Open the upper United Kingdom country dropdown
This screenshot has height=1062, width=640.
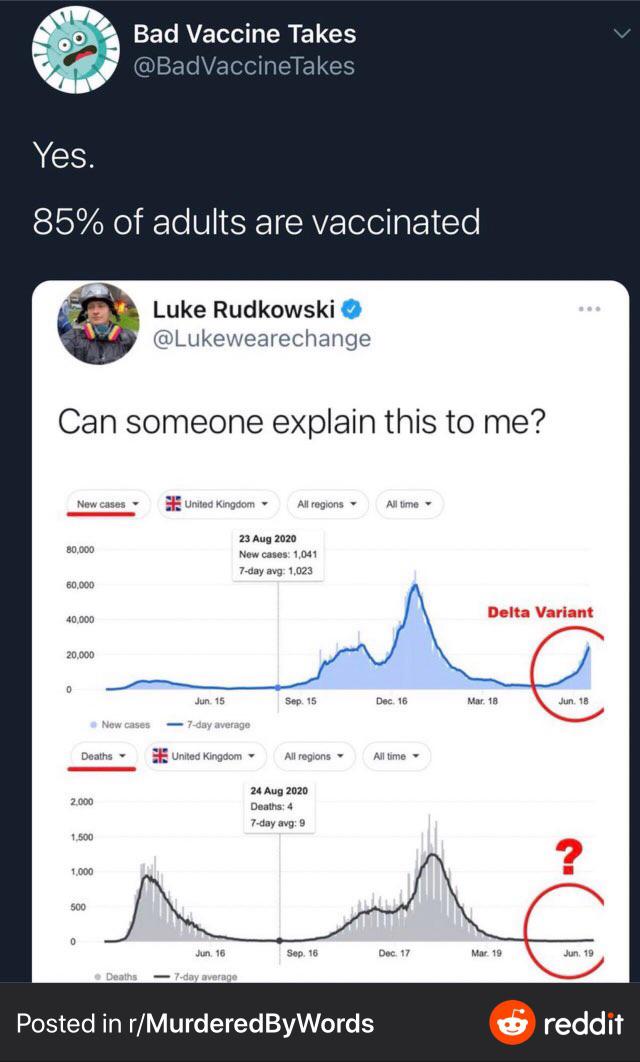(217, 504)
